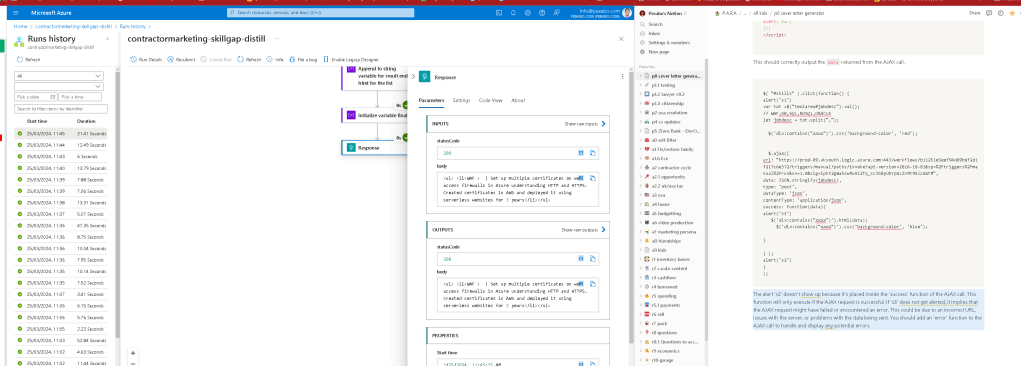Click the Pick a date field

pyautogui.click(x=35, y=97)
